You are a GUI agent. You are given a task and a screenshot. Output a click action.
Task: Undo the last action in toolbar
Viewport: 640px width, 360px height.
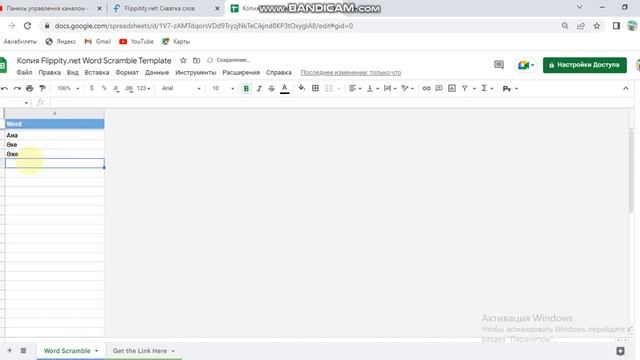4,89
